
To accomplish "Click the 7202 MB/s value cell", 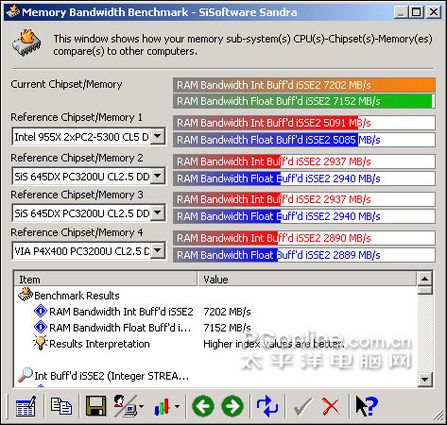I will coord(227,312).
